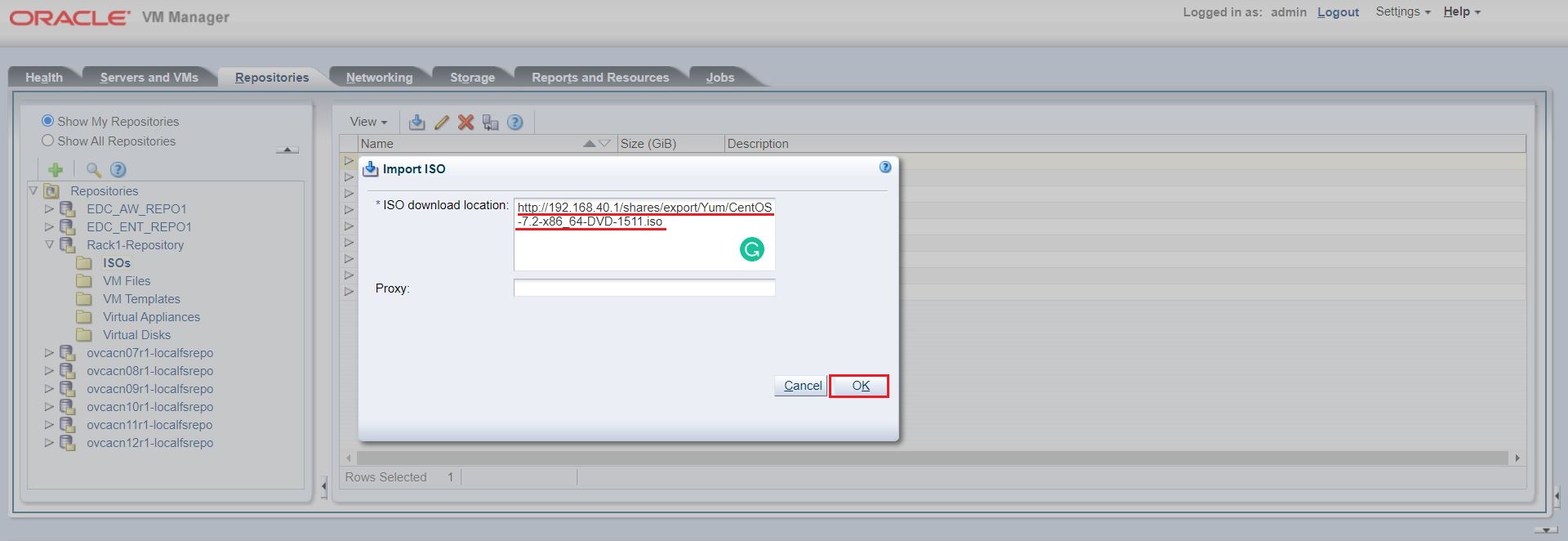Click the Description column header

(1125, 144)
